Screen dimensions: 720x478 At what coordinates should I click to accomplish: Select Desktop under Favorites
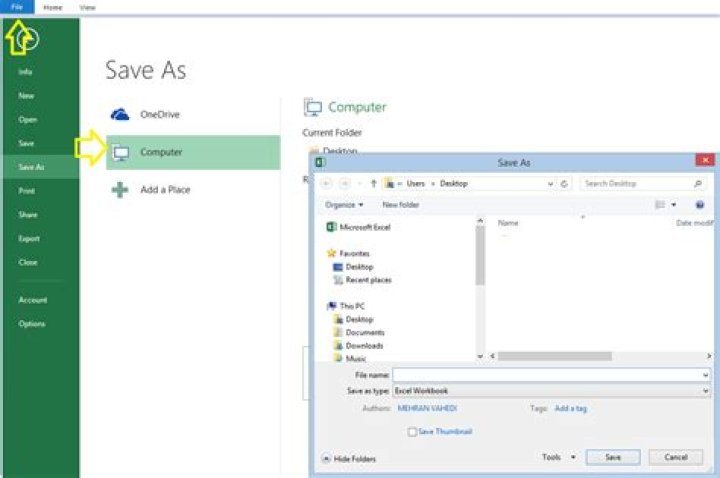[353, 267]
